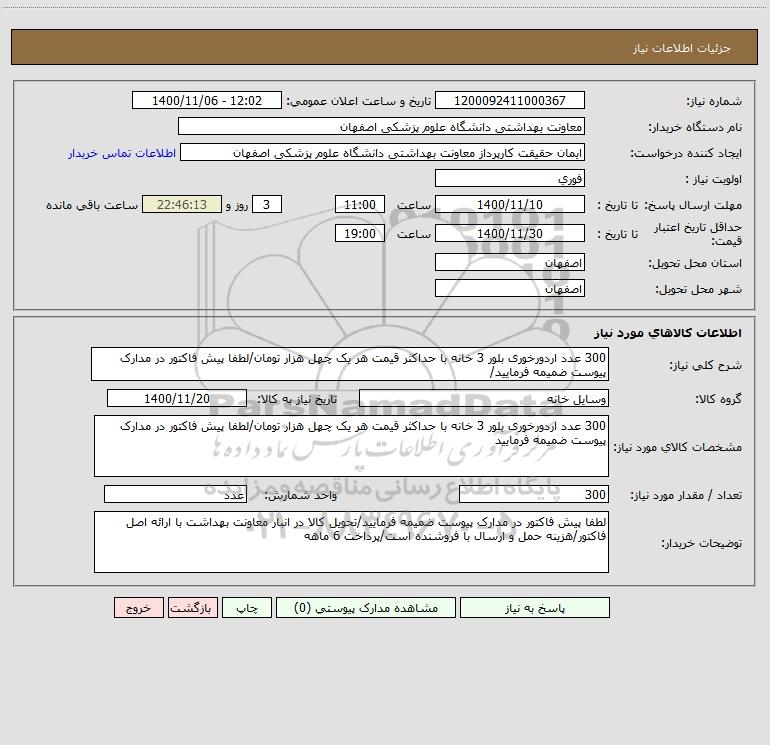The width and height of the screenshot is (770, 745).
Task: Click the شماره نیاز label
Action: [x=714, y=102]
